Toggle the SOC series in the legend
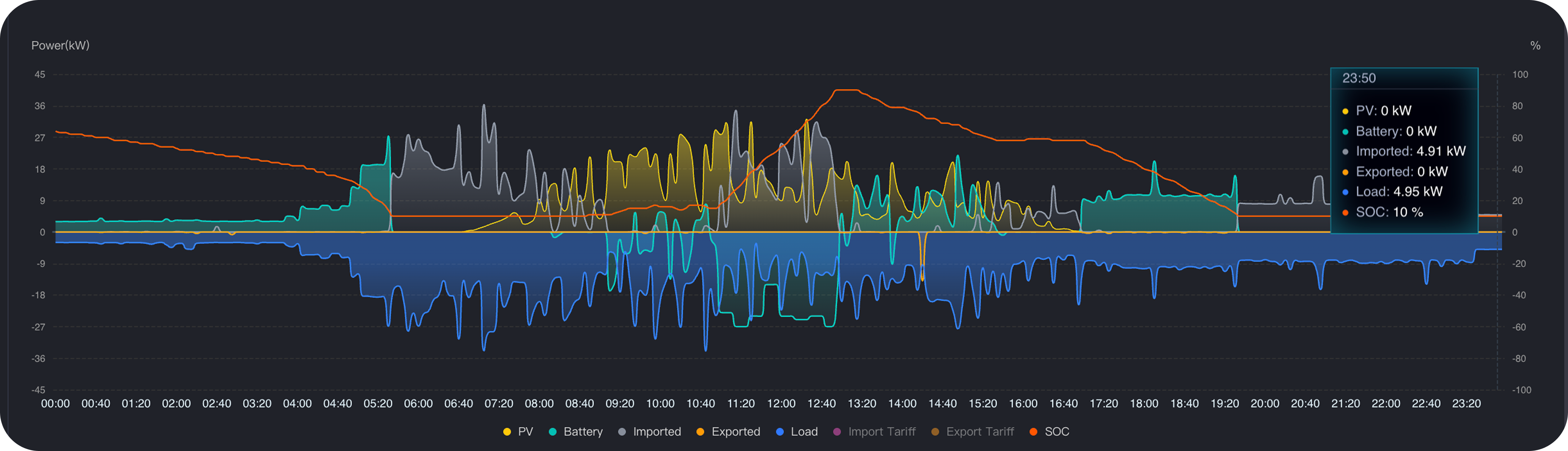 pos(1049,432)
